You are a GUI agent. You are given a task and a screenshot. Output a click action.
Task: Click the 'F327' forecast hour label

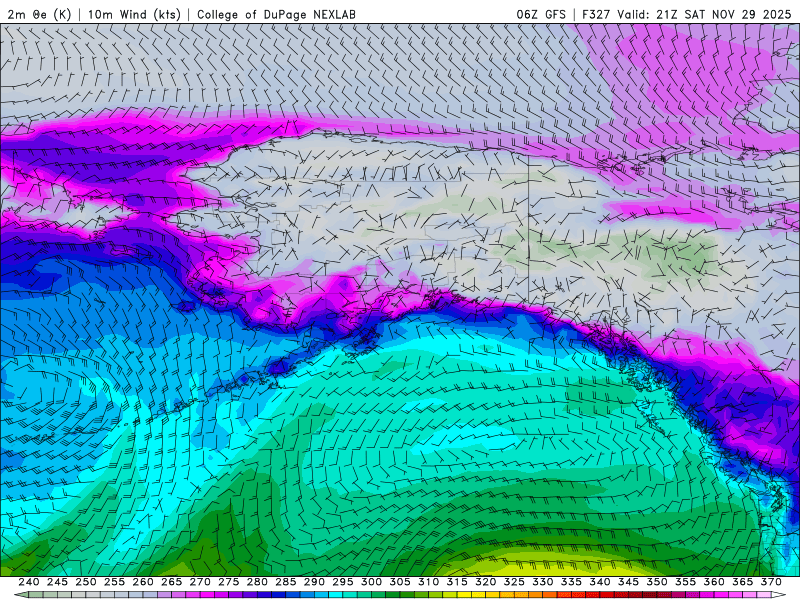[x=596, y=15]
